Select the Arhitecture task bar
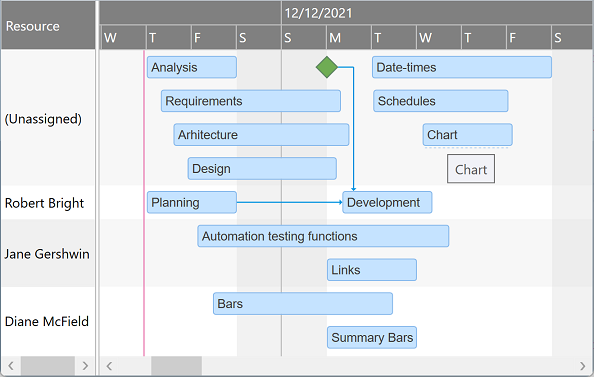This screenshot has width=594, height=377. (x=261, y=135)
